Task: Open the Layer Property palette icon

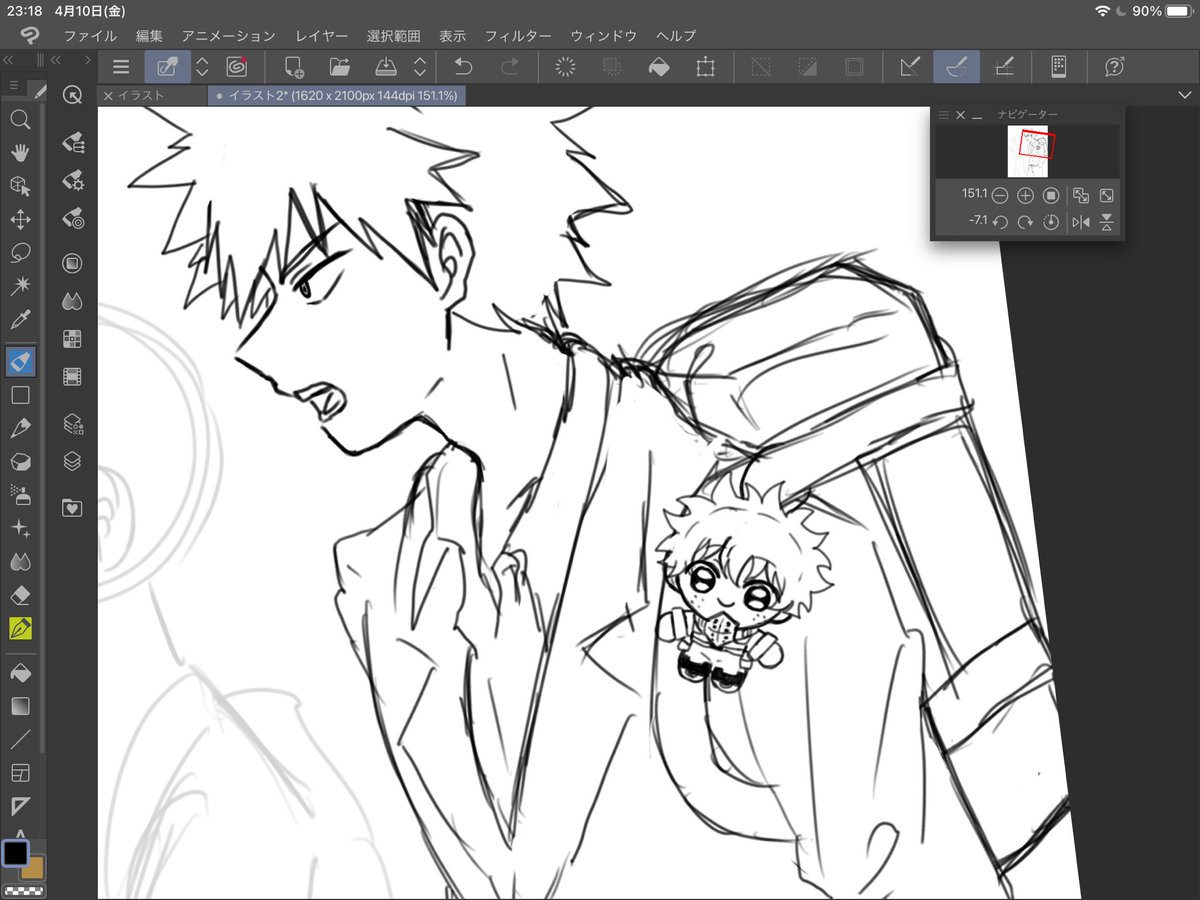Action: click(x=72, y=424)
